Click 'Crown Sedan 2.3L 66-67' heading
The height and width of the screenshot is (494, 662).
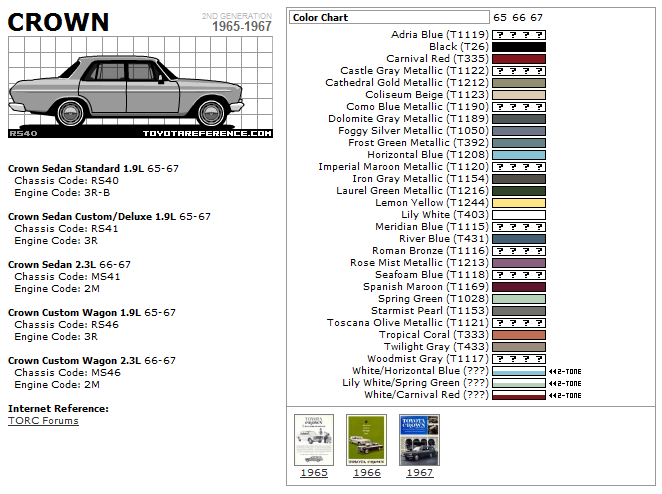click(x=69, y=265)
